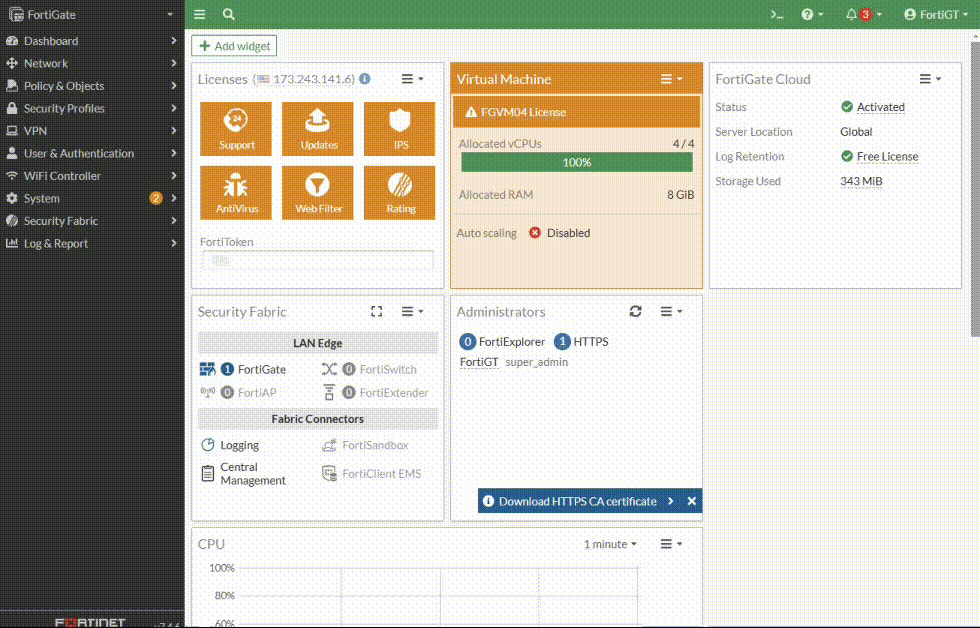Image resolution: width=980 pixels, height=628 pixels.
Task: Open the VPN menu in sidebar
Action: tap(92, 131)
